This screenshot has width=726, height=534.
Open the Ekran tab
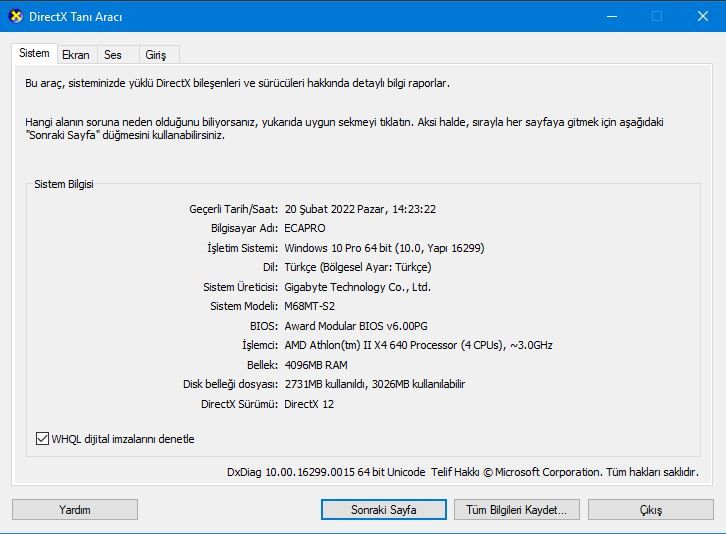[76, 55]
